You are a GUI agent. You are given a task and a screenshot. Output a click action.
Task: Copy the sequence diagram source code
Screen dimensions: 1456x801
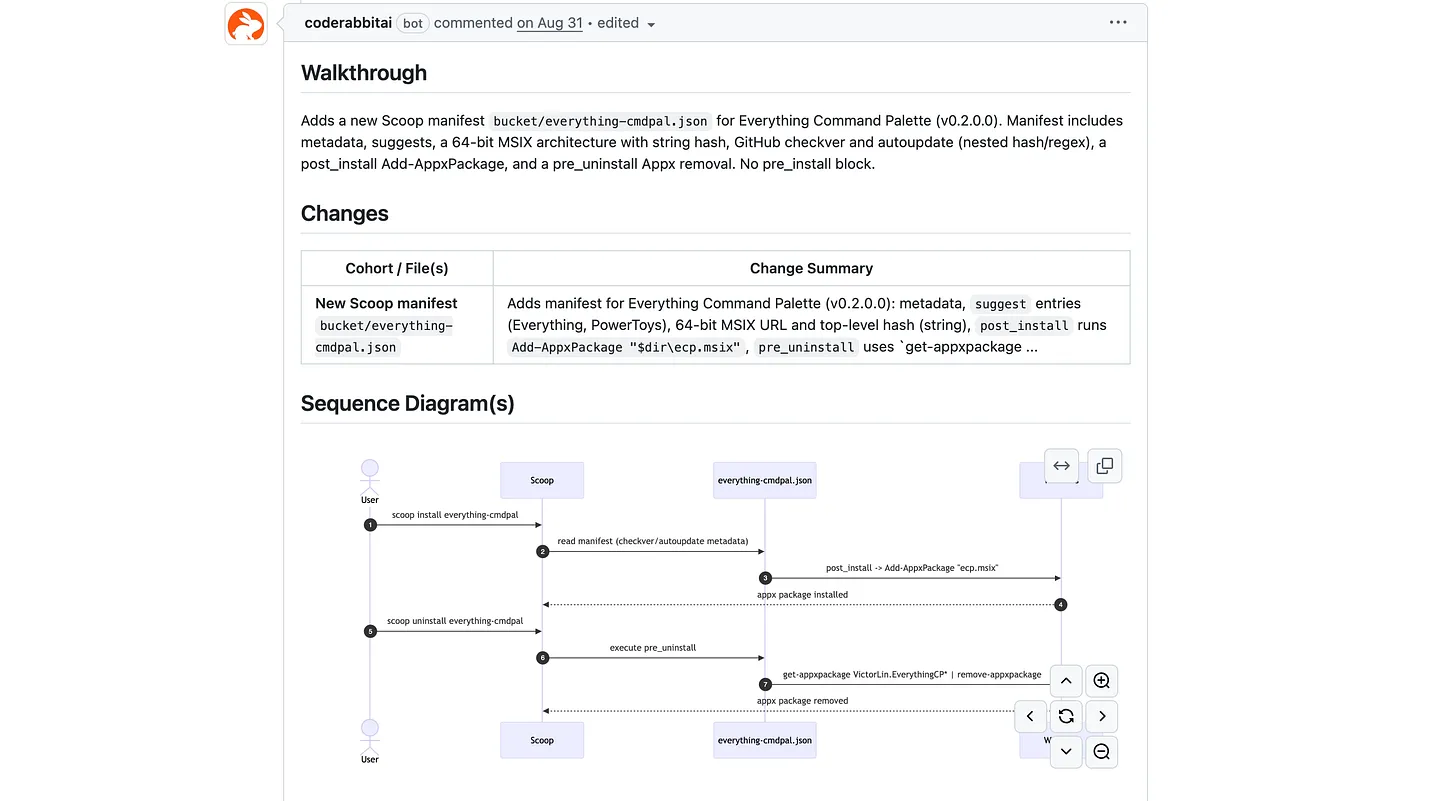1104,466
